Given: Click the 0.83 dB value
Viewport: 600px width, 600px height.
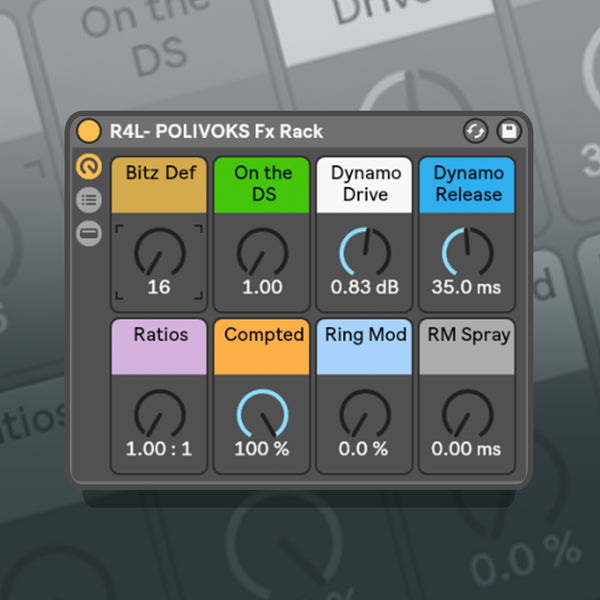Looking at the screenshot, I should [365, 287].
